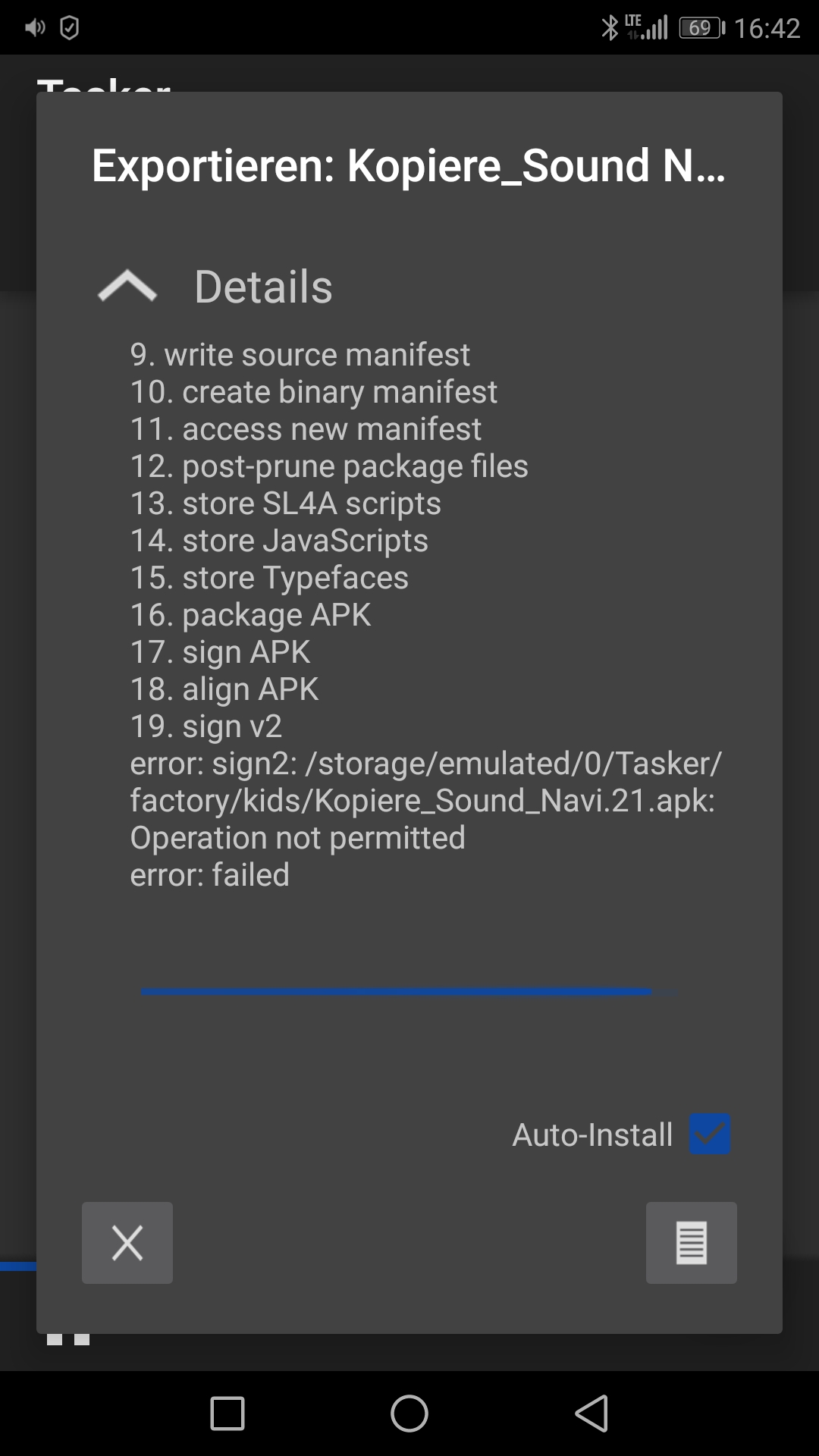819x1456 pixels.
Task: Click the Details section heading
Action: (x=263, y=287)
